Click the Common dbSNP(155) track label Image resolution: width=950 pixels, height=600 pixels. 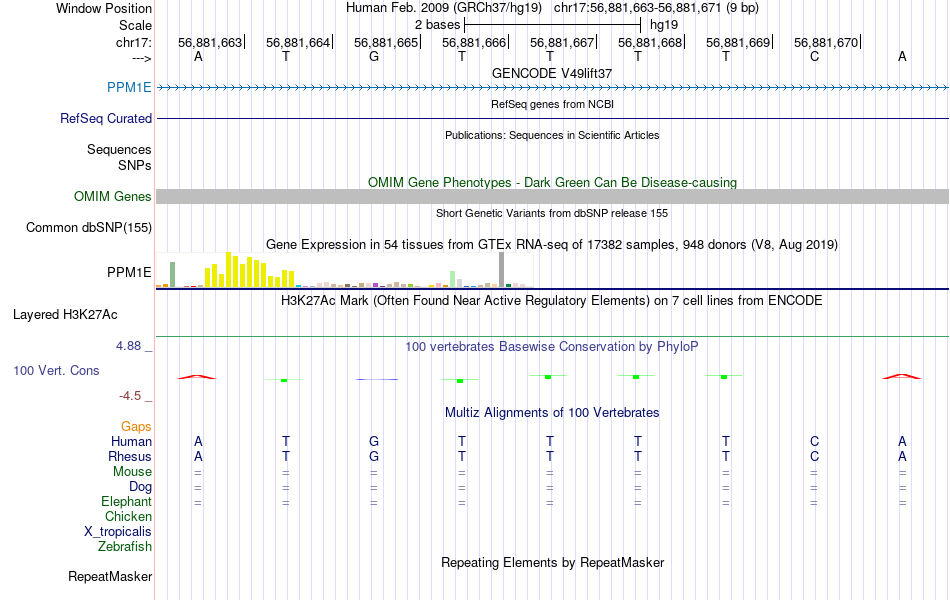click(89, 227)
